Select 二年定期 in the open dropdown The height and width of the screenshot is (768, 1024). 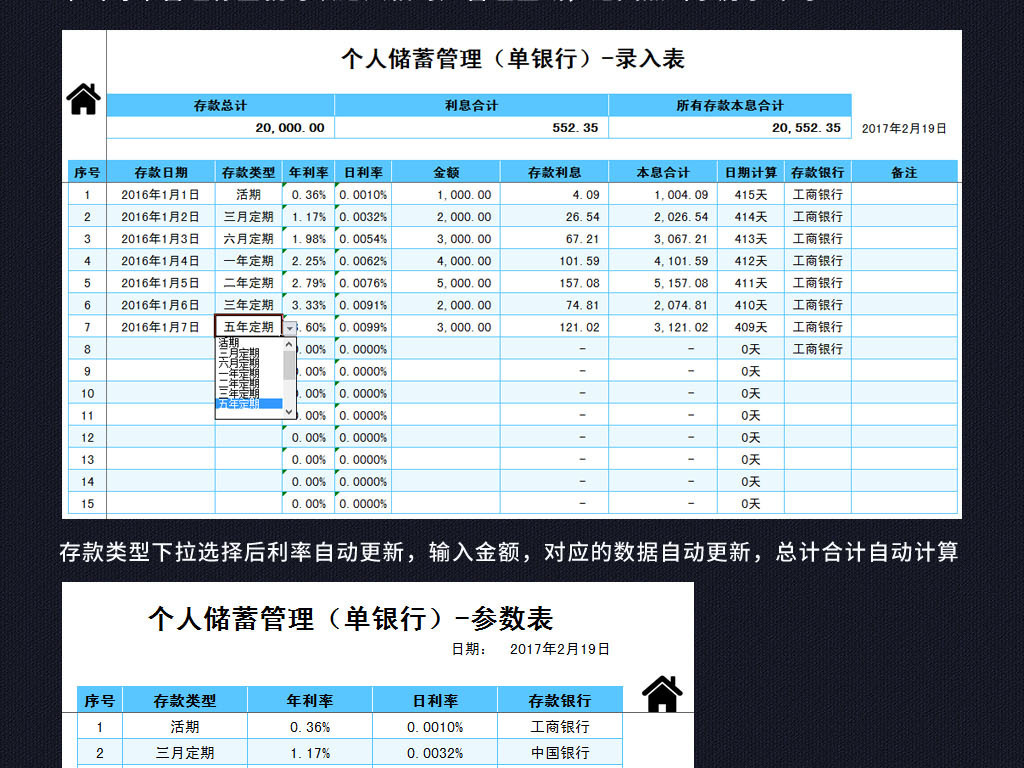(x=240, y=381)
